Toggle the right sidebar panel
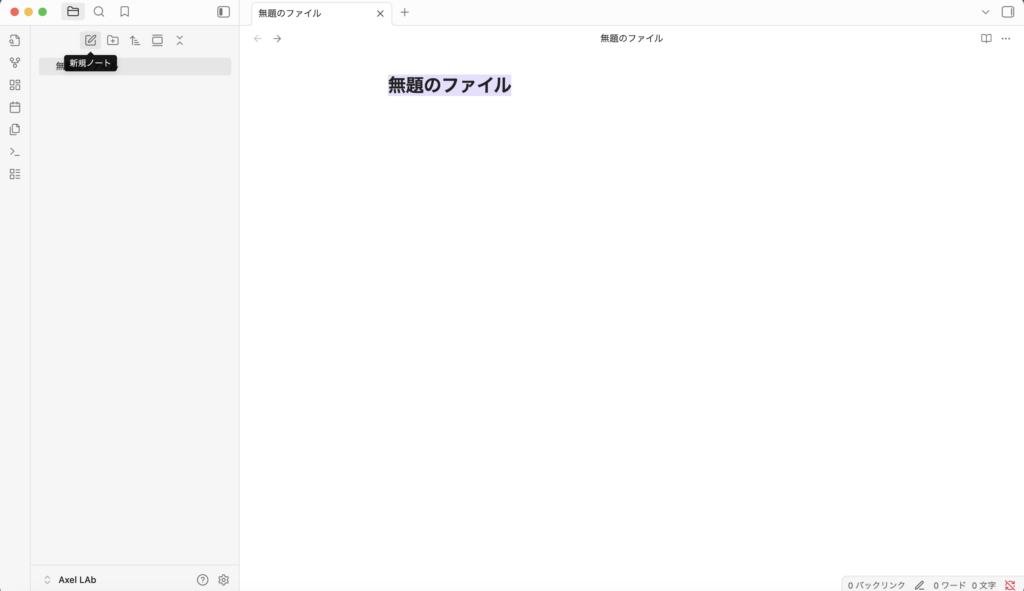This screenshot has height=591, width=1024. (x=1007, y=12)
